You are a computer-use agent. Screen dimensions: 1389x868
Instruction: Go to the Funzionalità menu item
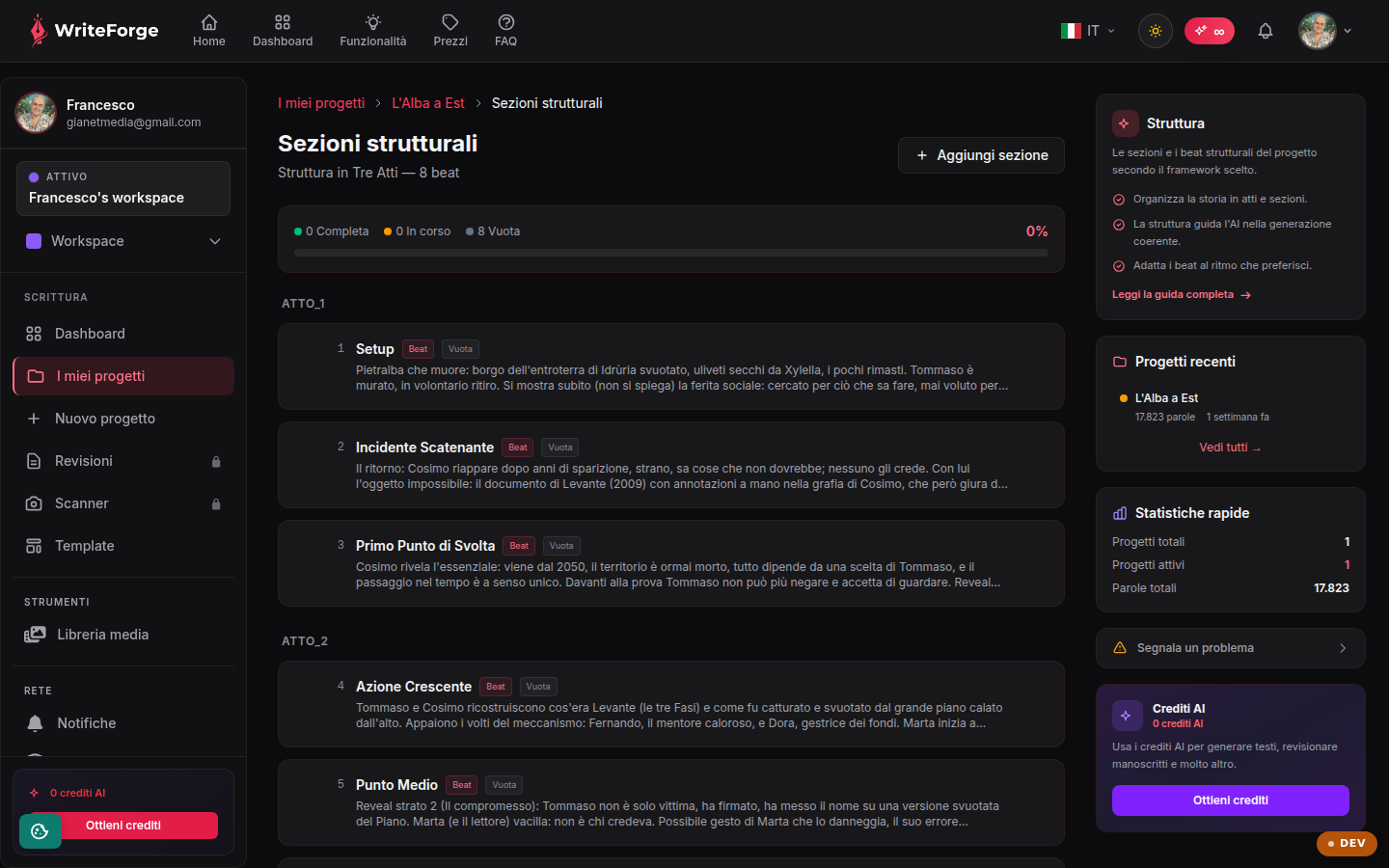coord(373,31)
